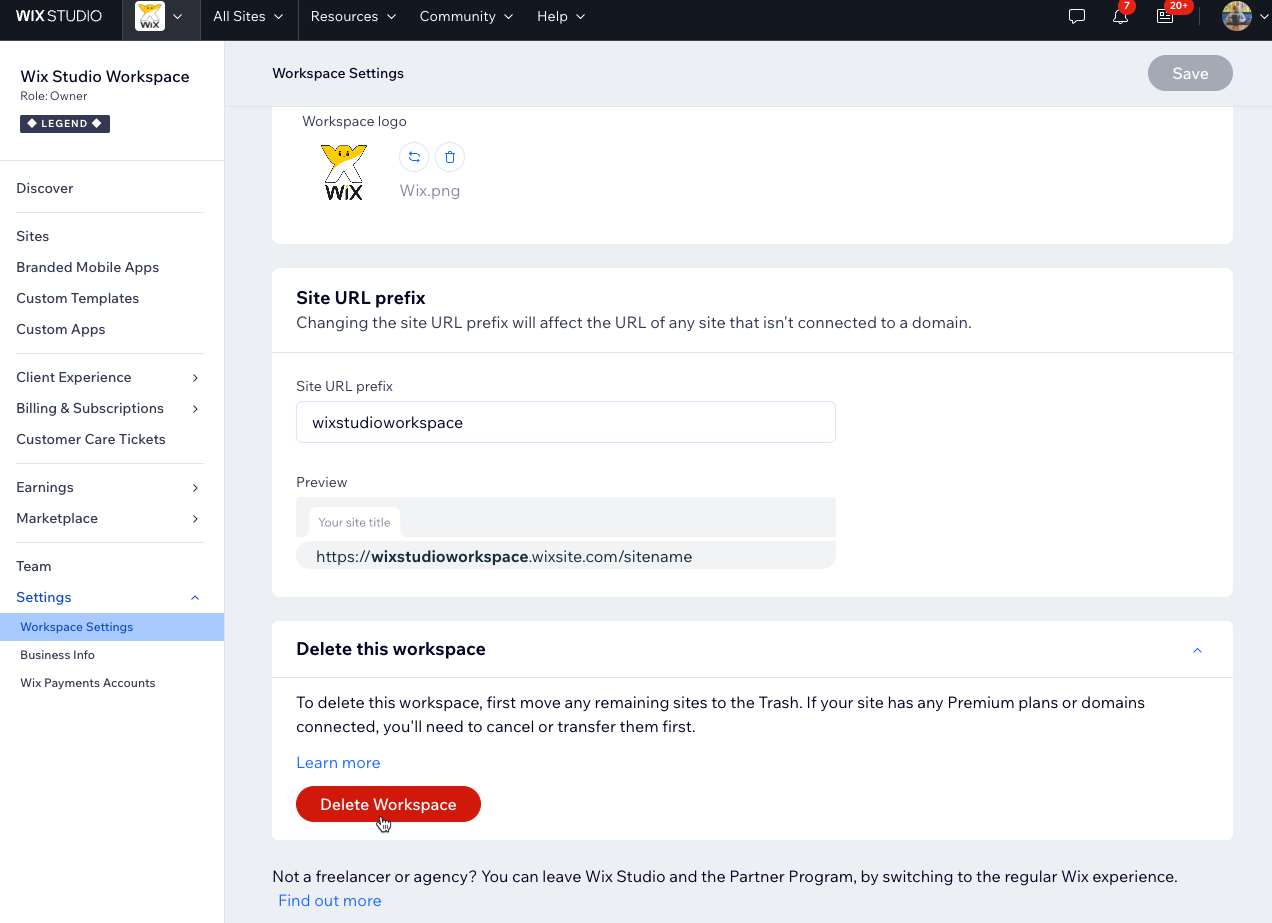1272x923 pixels.
Task: Click the Find out more link
Action: (x=330, y=900)
